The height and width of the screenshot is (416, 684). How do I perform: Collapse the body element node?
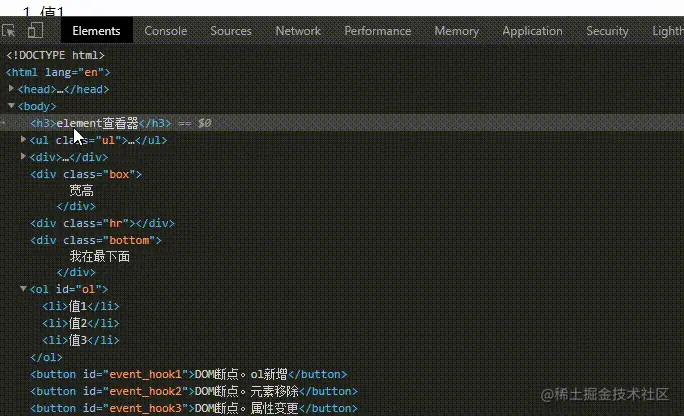11,106
